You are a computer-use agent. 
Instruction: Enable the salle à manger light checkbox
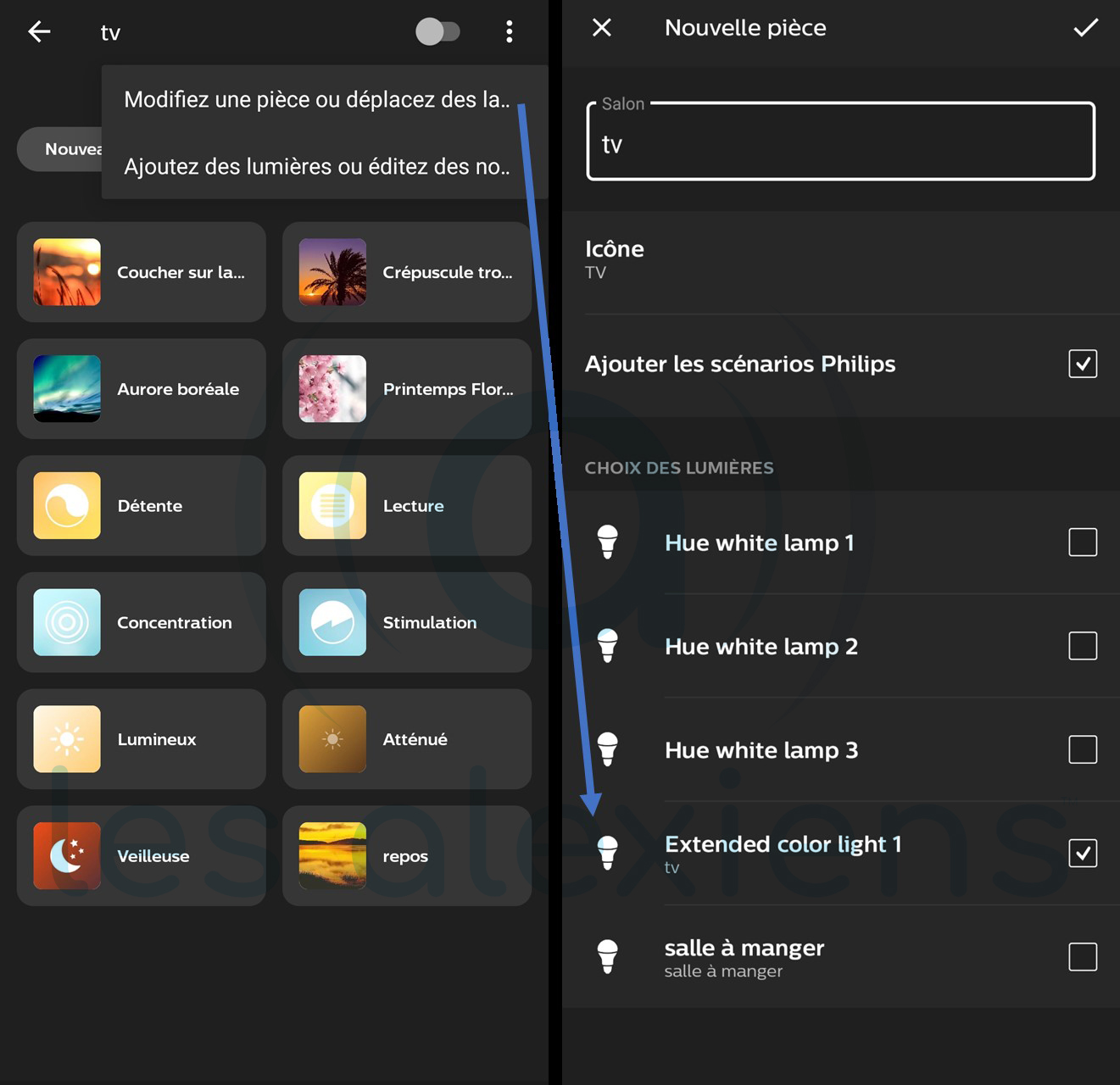click(x=1083, y=957)
